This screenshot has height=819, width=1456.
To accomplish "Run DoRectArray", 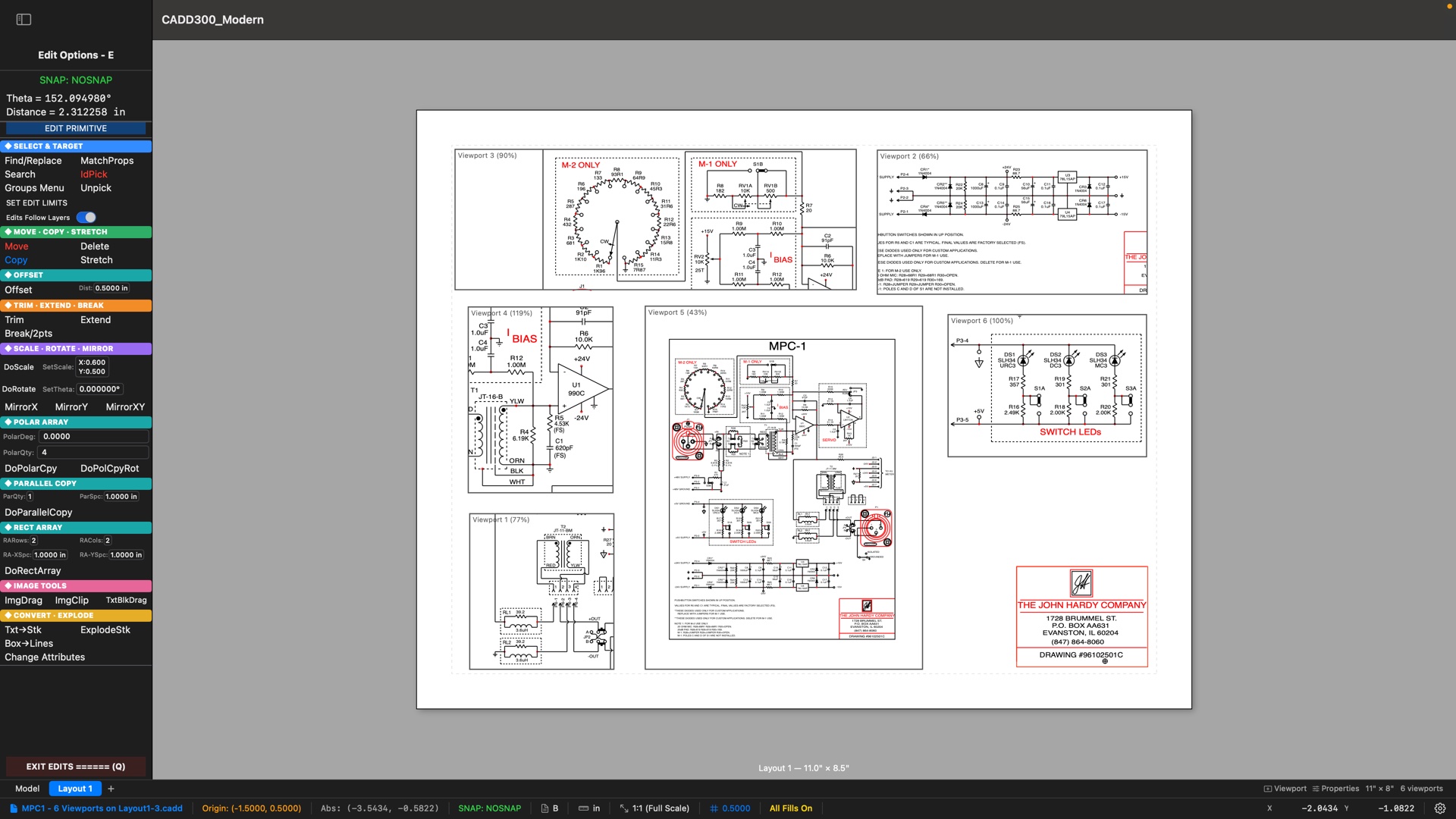I will pos(33,571).
